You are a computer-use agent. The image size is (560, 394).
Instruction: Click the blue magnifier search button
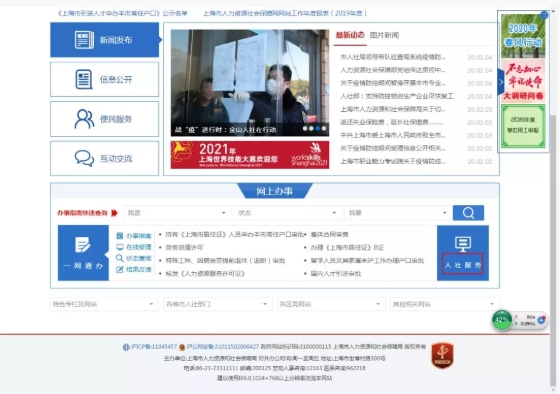click(x=468, y=213)
